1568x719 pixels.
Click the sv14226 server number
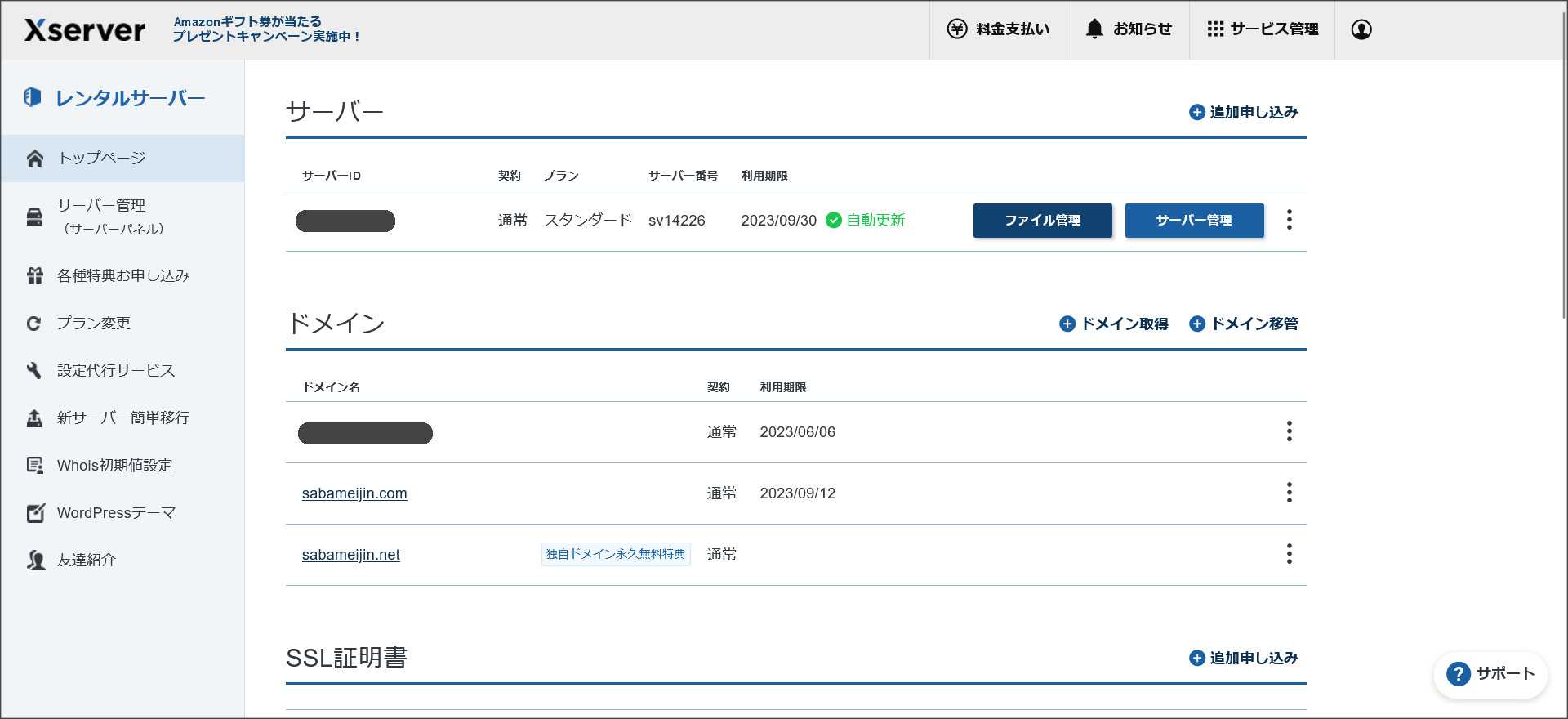[x=677, y=221]
